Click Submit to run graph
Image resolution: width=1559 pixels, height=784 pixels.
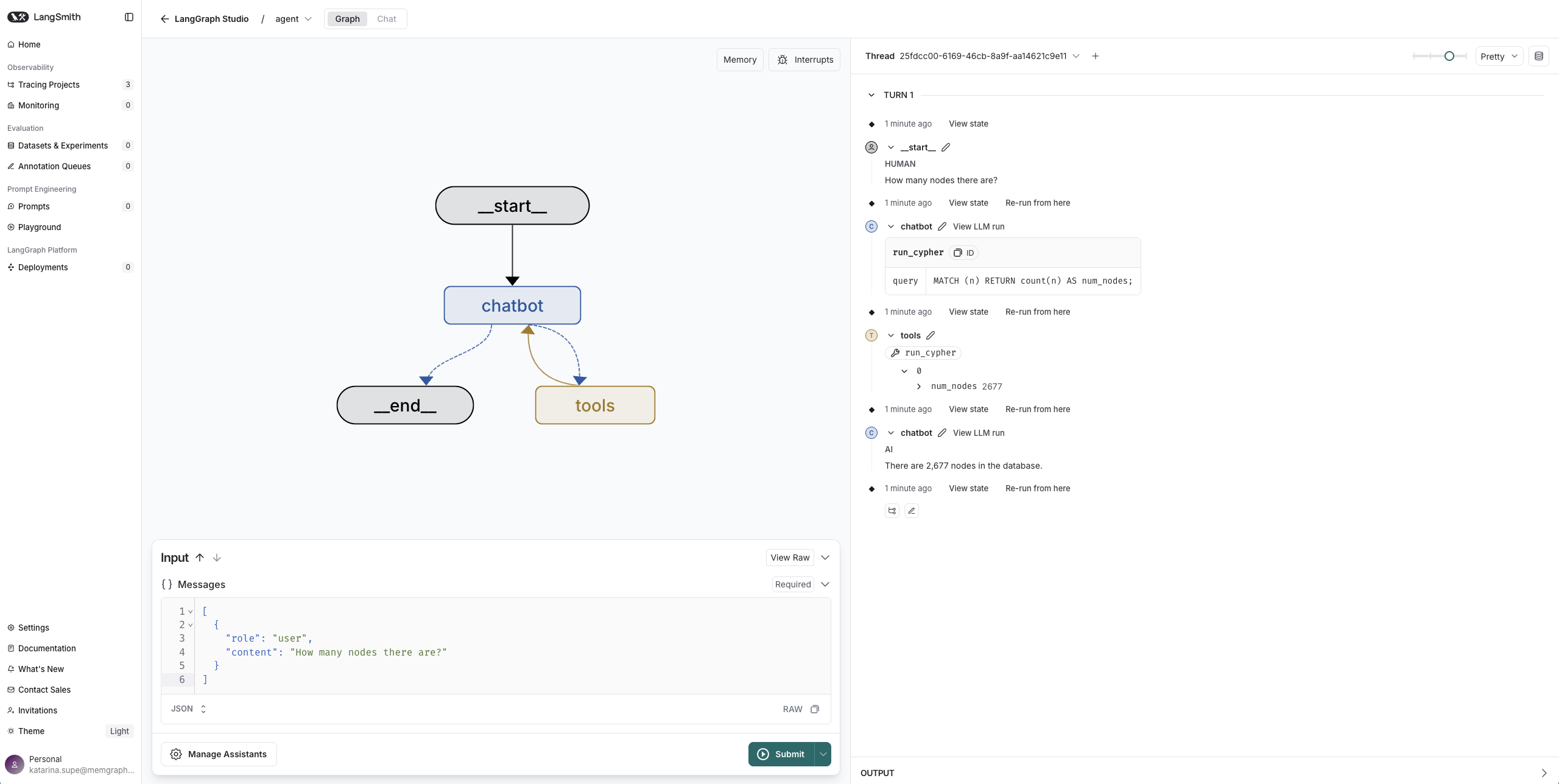point(782,754)
